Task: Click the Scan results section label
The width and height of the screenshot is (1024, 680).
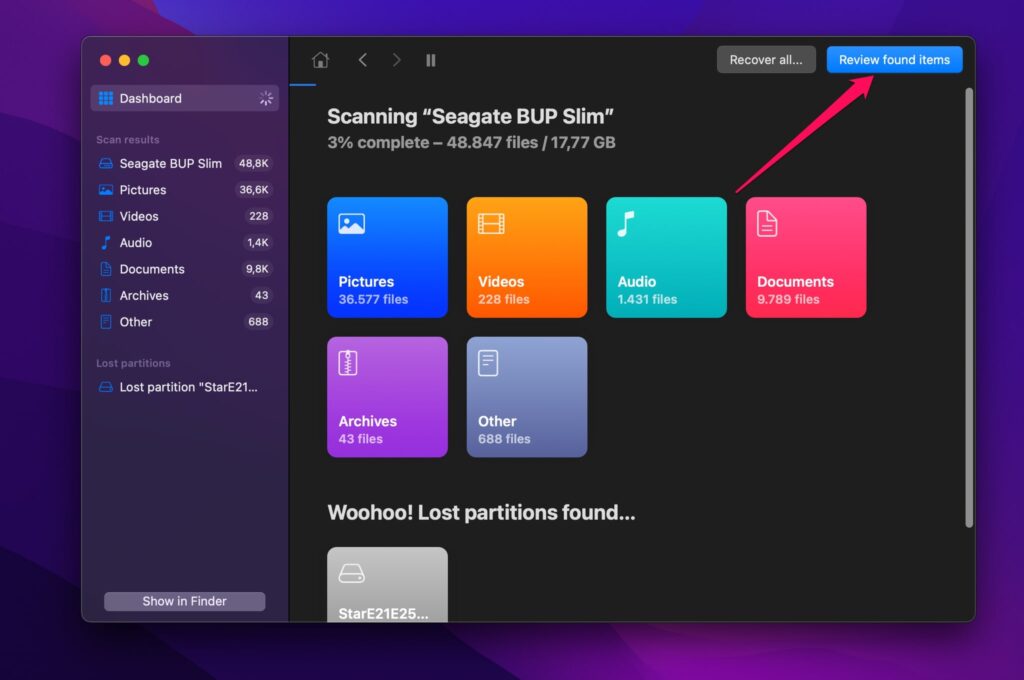Action: (128, 140)
